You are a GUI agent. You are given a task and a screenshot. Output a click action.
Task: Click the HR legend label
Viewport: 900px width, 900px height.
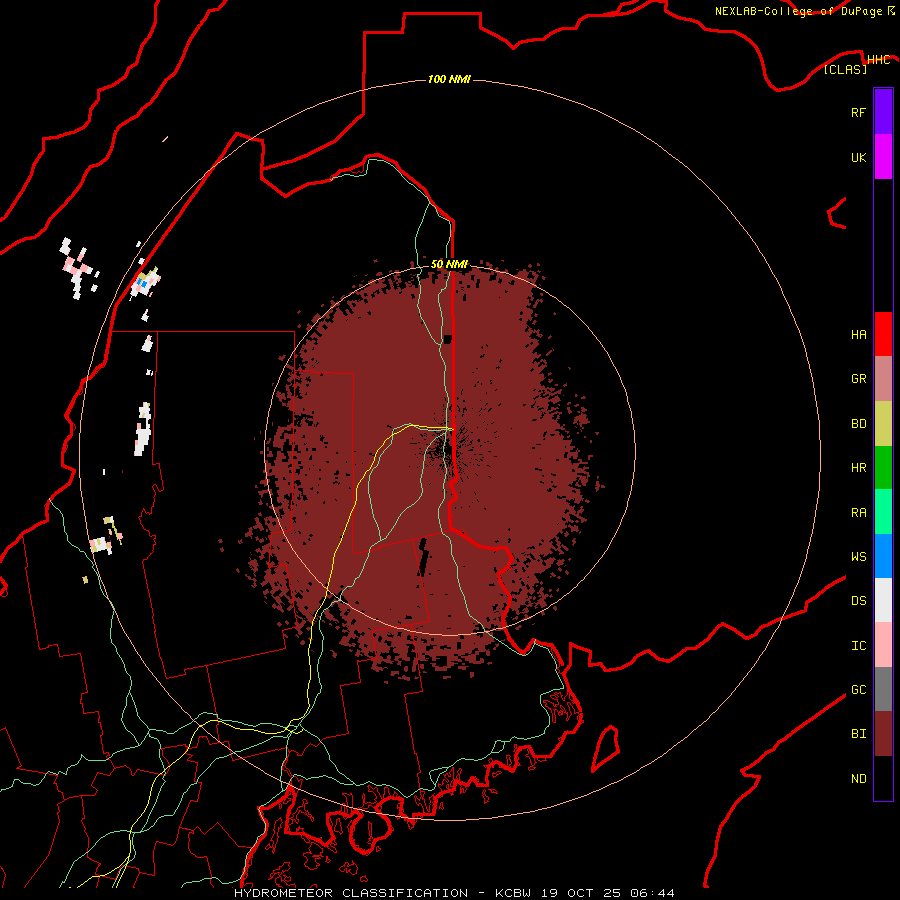858,468
